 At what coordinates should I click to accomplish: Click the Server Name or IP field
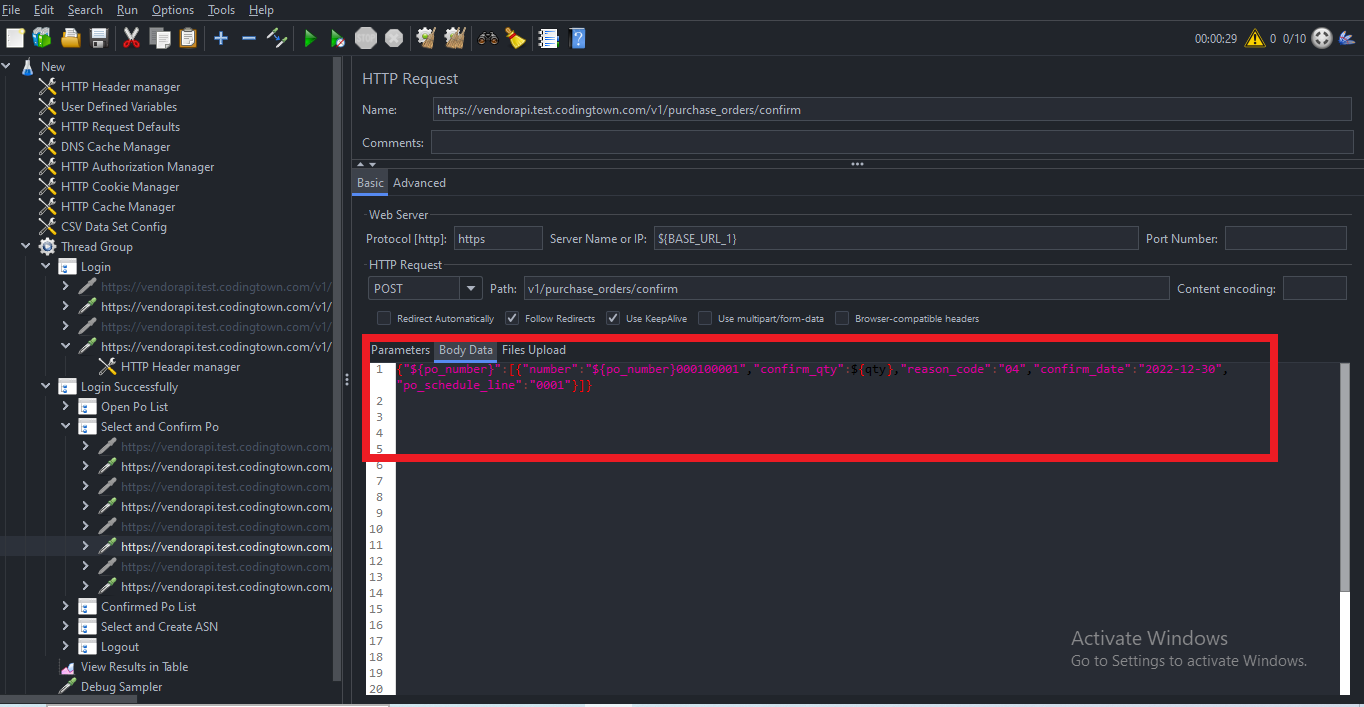896,238
